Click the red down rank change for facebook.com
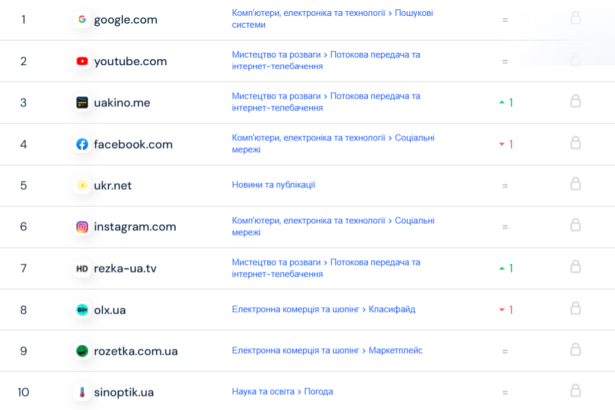 (505, 144)
